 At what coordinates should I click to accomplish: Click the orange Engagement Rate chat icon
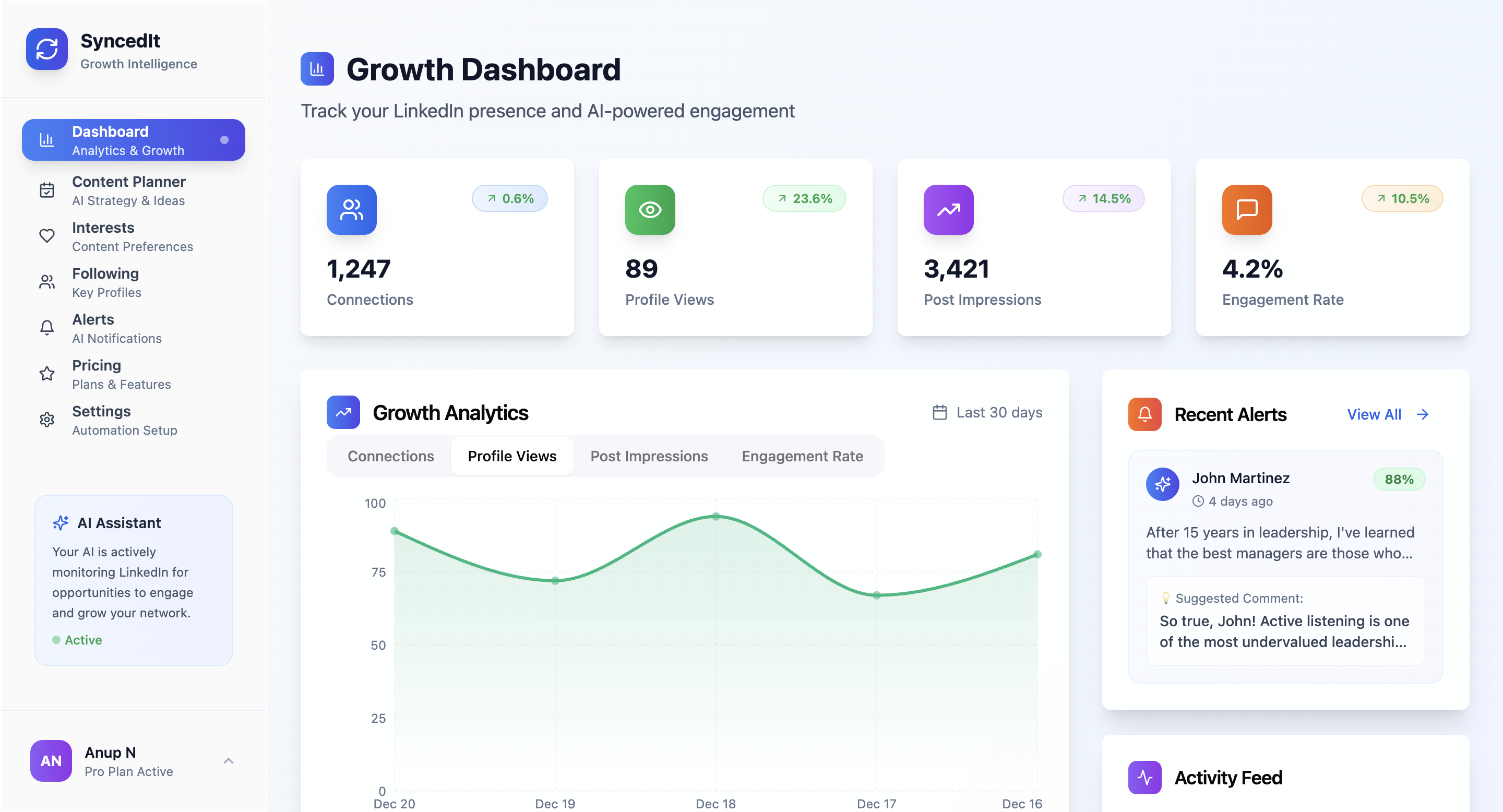click(1246, 209)
